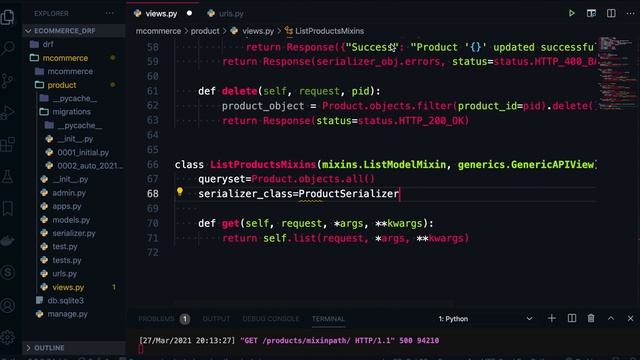
Task: Open the Accounts icon
Action: click(7, 305)
